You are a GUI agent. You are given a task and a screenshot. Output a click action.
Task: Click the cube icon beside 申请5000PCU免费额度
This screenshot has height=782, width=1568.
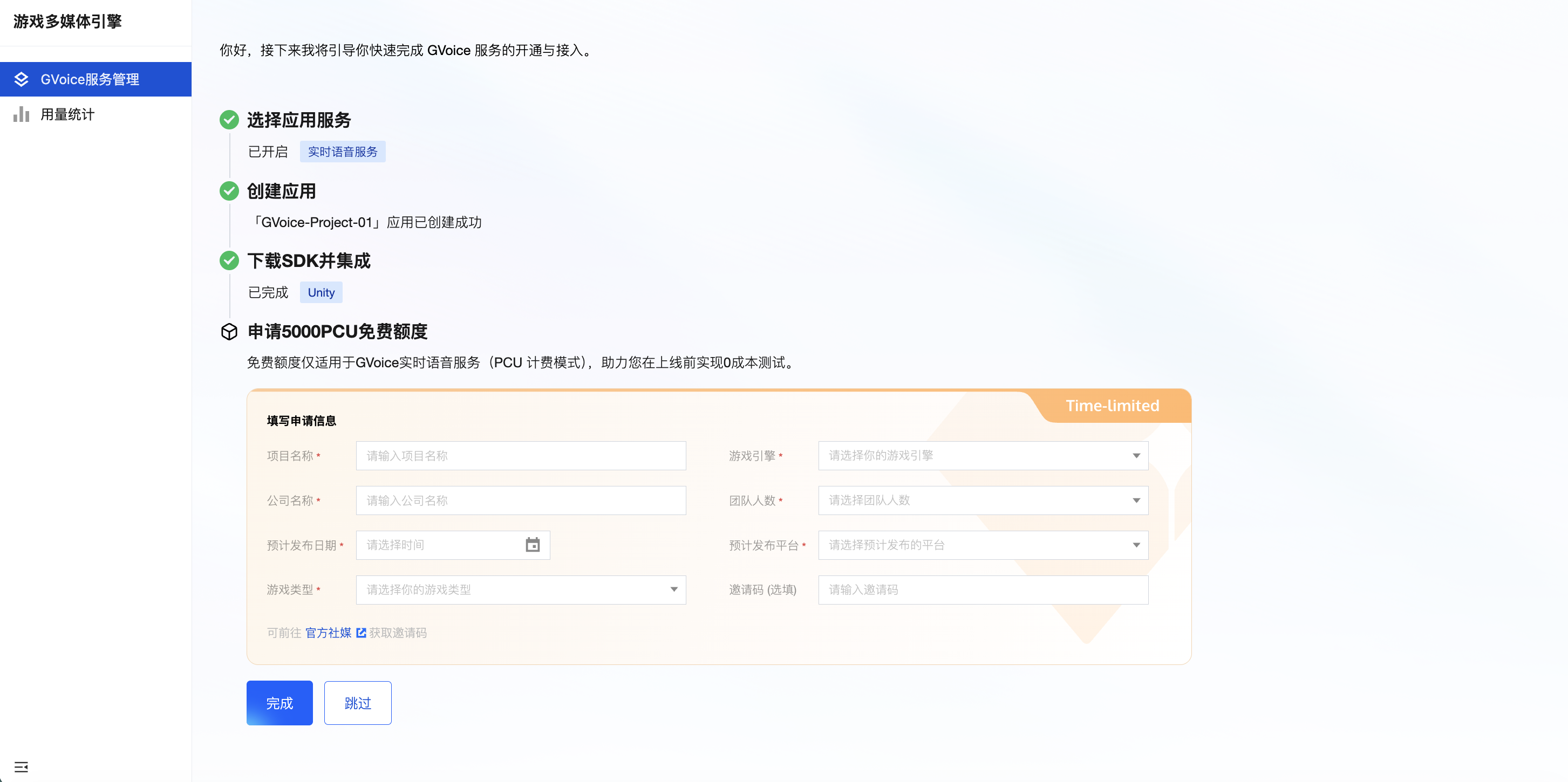[x=229, y=332]
